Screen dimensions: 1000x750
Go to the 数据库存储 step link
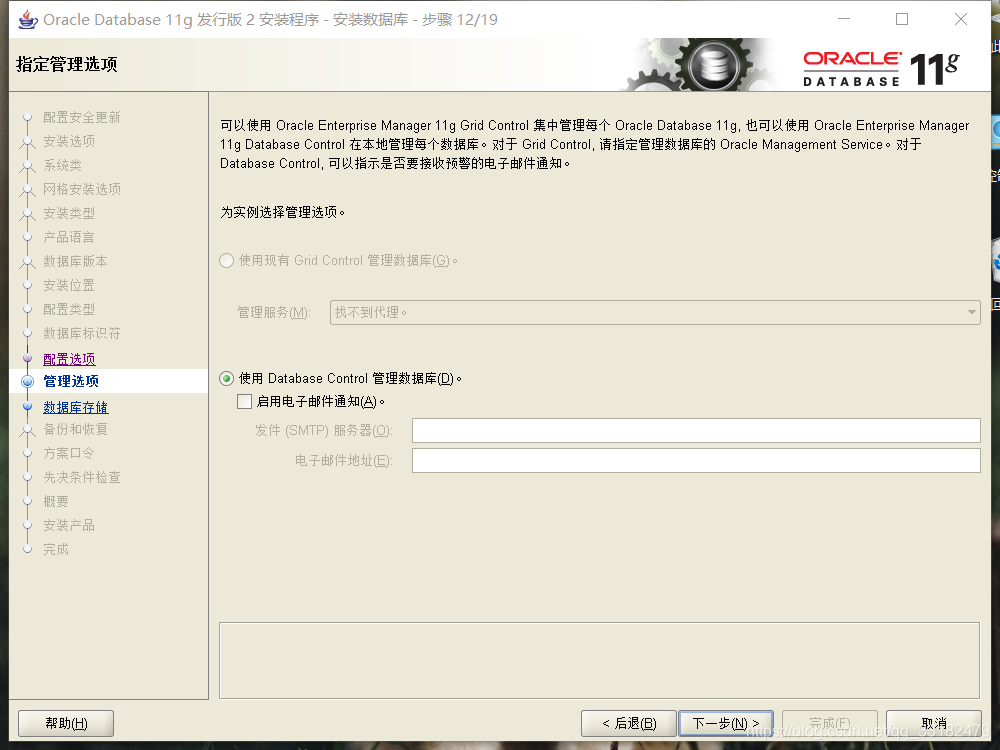[75, 407]
